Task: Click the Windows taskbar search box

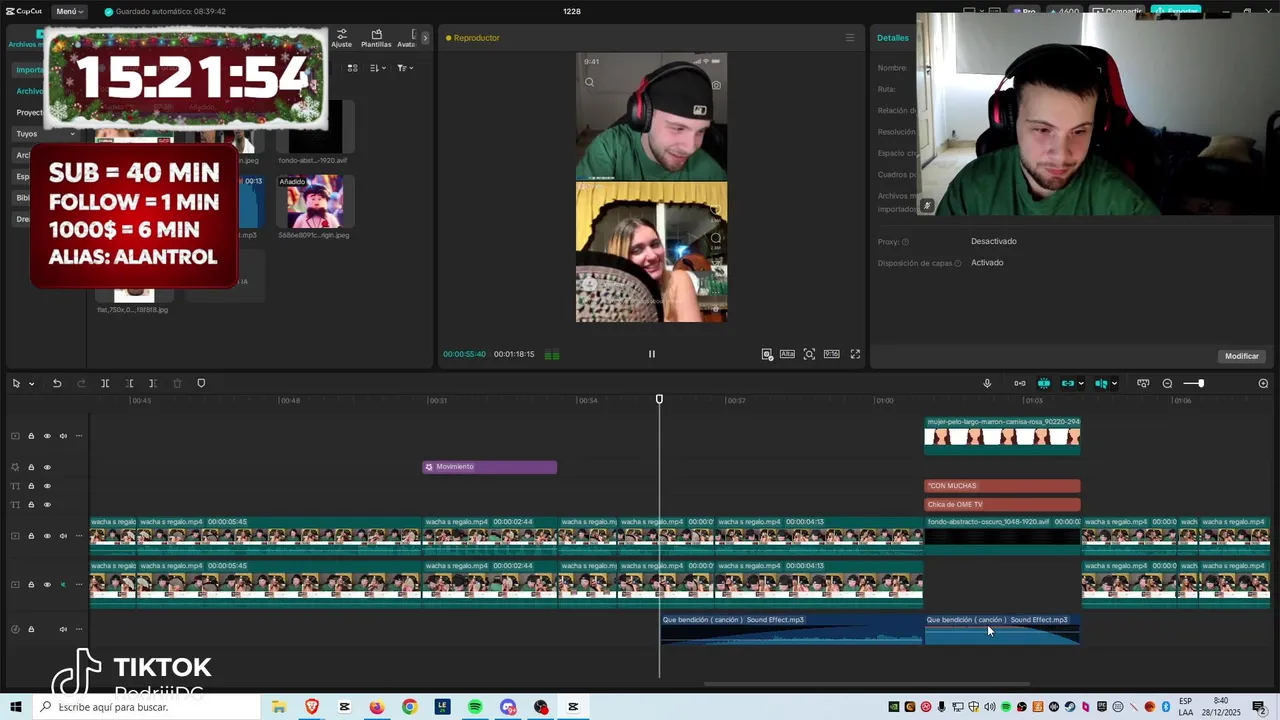Action: (x=145, y=707)
